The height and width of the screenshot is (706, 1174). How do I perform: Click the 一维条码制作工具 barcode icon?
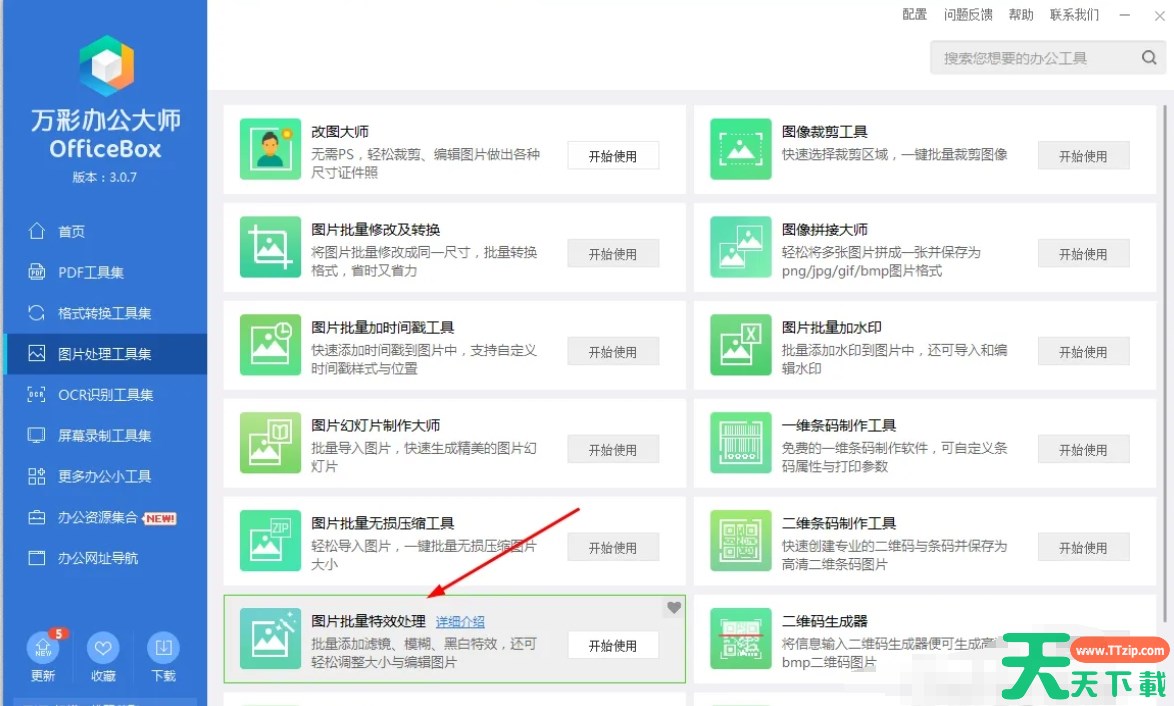tap(740, 443)
